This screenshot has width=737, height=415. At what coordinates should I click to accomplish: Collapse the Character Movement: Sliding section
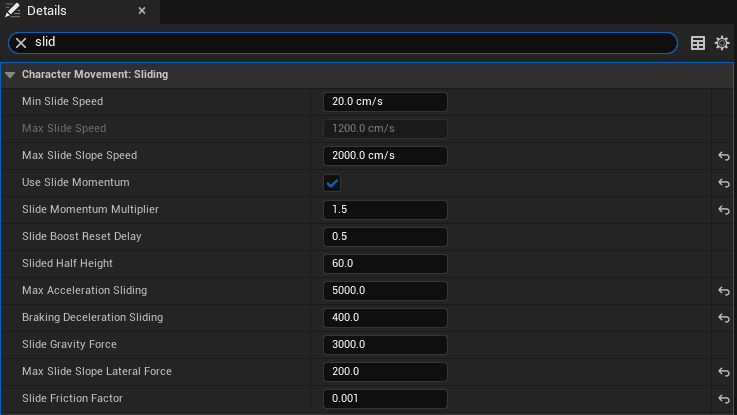[x=10, y=75]
